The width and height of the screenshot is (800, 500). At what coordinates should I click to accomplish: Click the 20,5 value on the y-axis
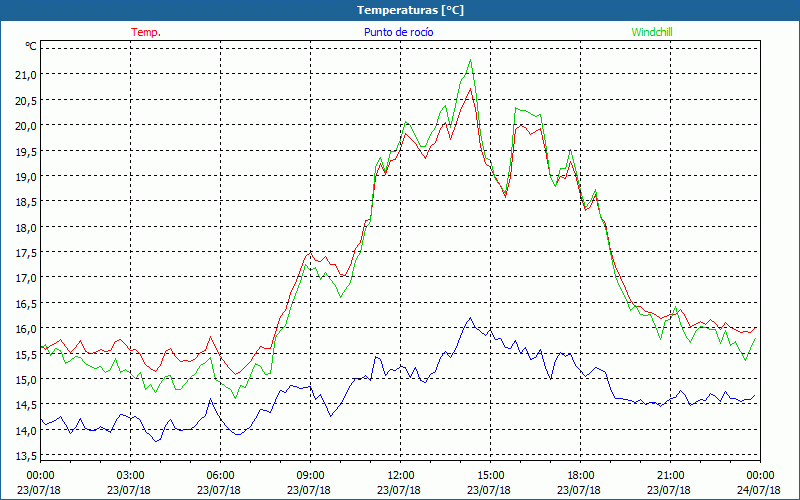pos(26,101)
